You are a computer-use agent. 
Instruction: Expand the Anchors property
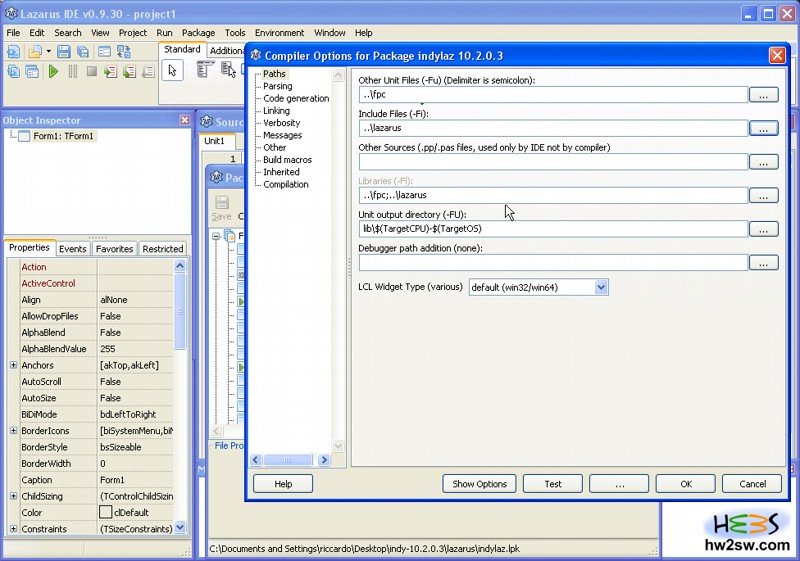tap(13, 365)
